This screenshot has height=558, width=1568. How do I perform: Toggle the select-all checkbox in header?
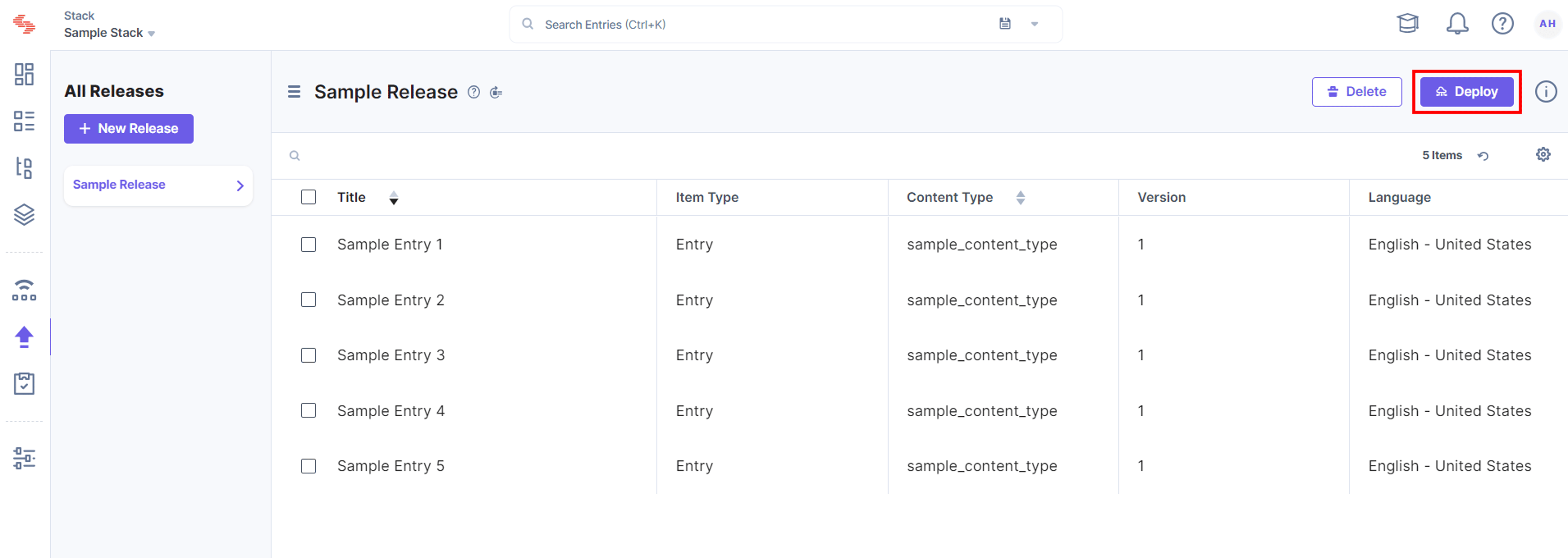click(309, 197)
